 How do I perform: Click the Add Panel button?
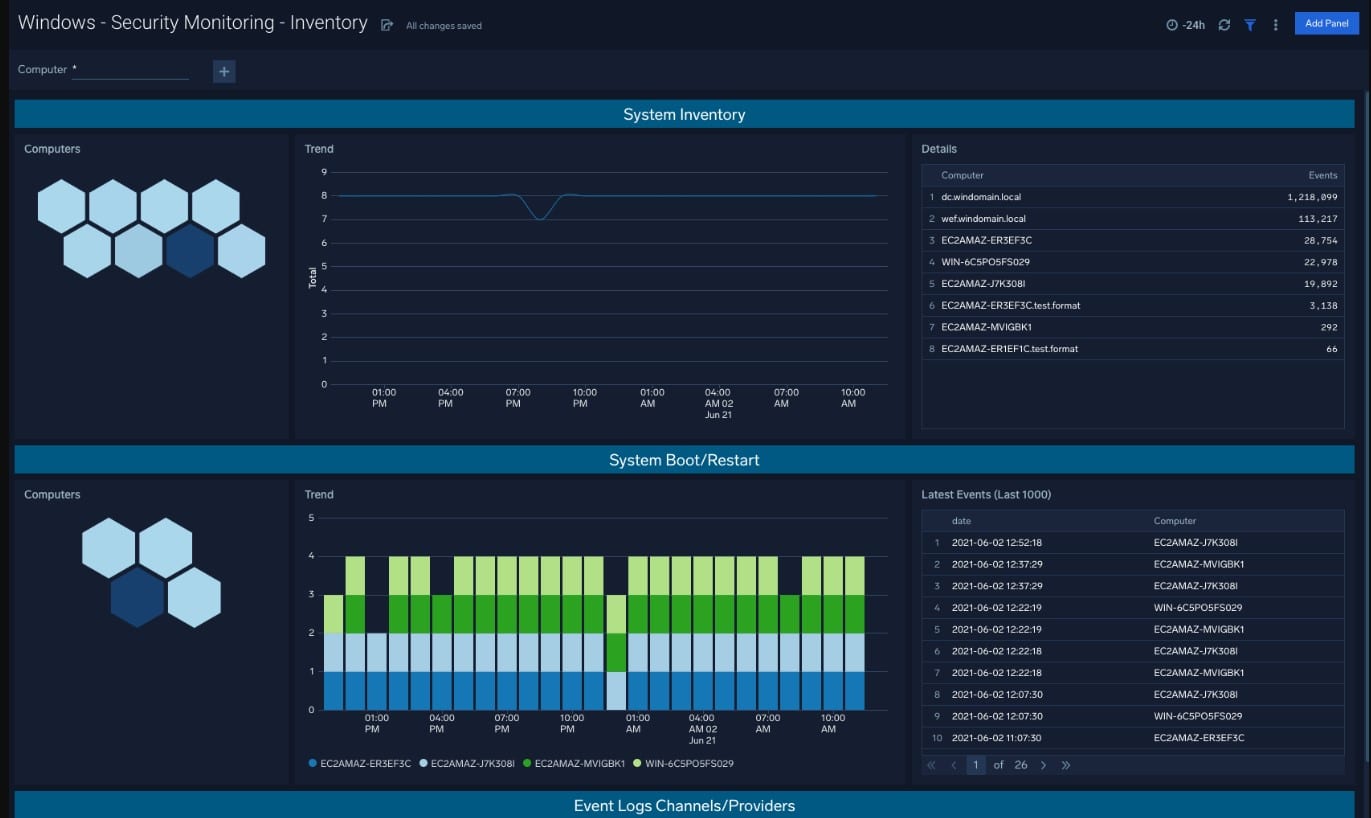(1327, 24)
